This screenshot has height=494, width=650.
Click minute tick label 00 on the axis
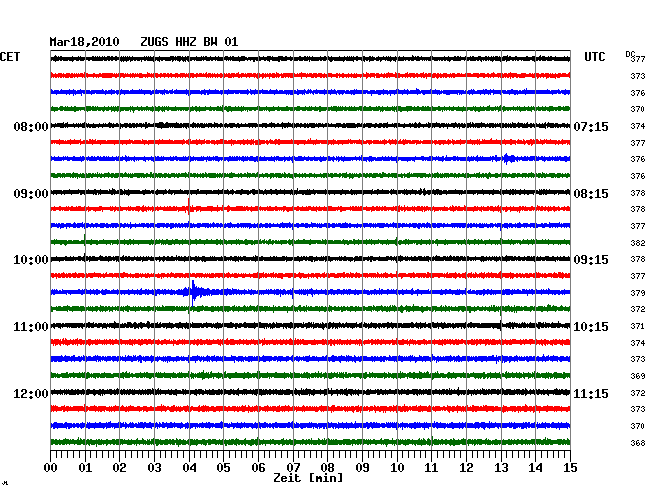(x=51, y=468)
